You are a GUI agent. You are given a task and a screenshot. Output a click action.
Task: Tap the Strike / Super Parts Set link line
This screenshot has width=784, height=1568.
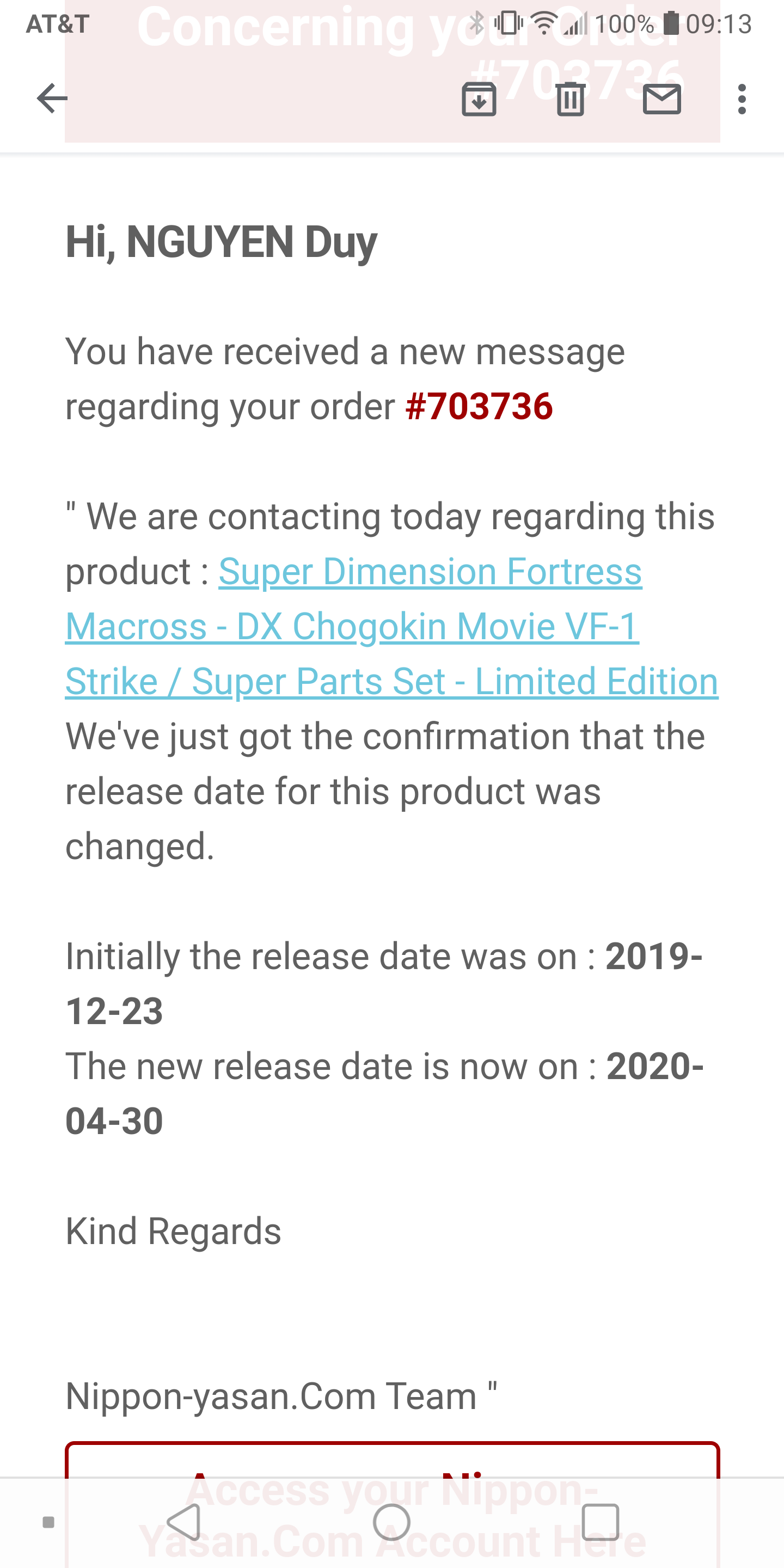(391, 681)
